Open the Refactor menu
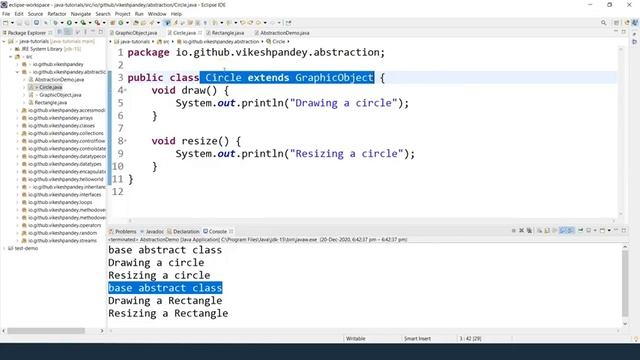640x360 pixels. (57, 14)
